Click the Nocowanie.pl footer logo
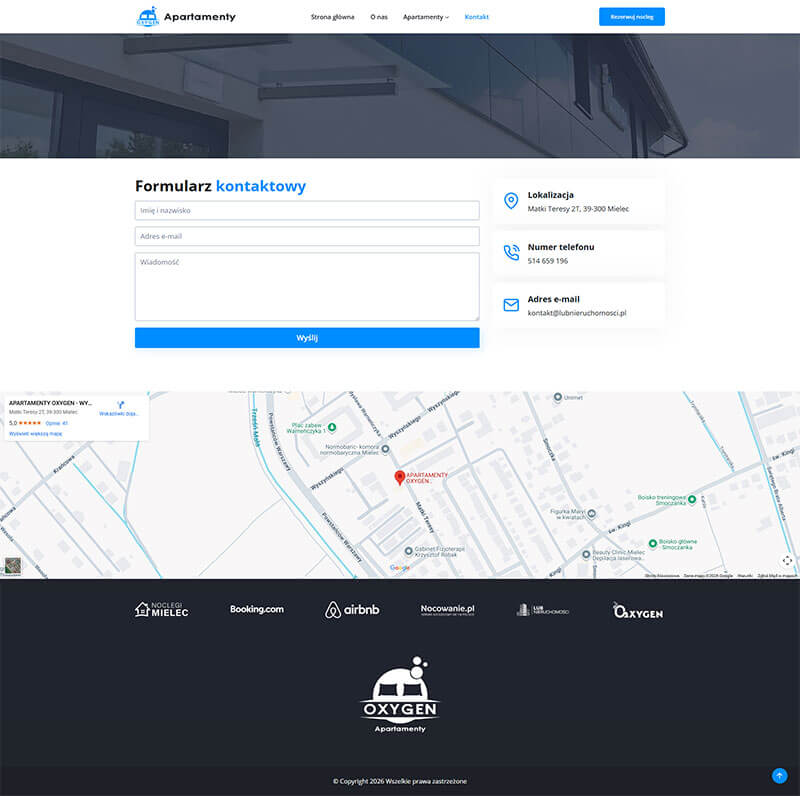Viewport: 800px width, 796px height. tap(447, 609)
